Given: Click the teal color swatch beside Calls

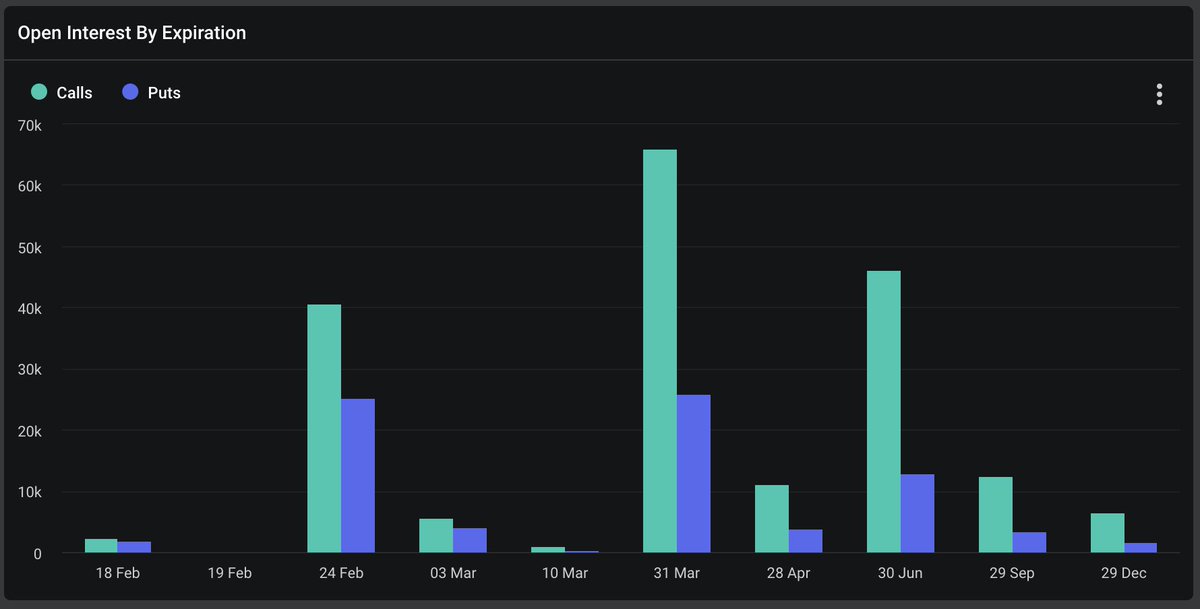Looking at the screenshot, I should [x=38, y=92].
